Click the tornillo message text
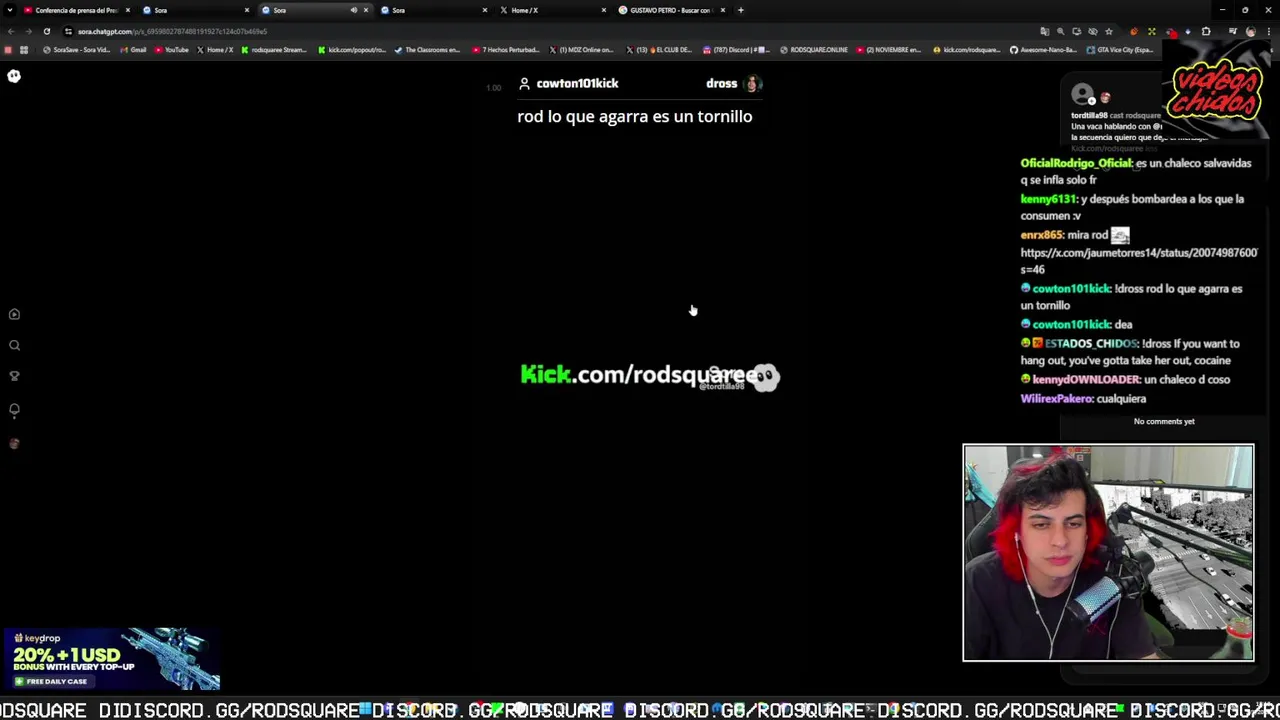Image resolution: width=1280 pixels, height=720 pixels. pos(634,117)
